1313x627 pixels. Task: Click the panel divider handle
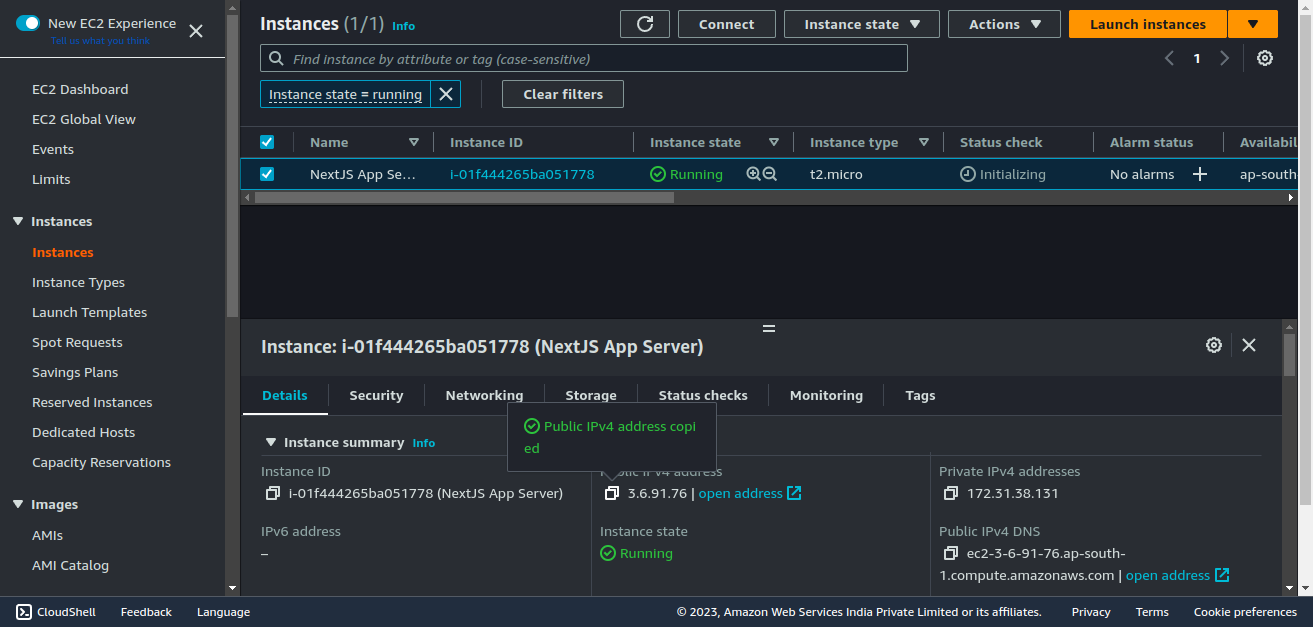pos(769,328)
